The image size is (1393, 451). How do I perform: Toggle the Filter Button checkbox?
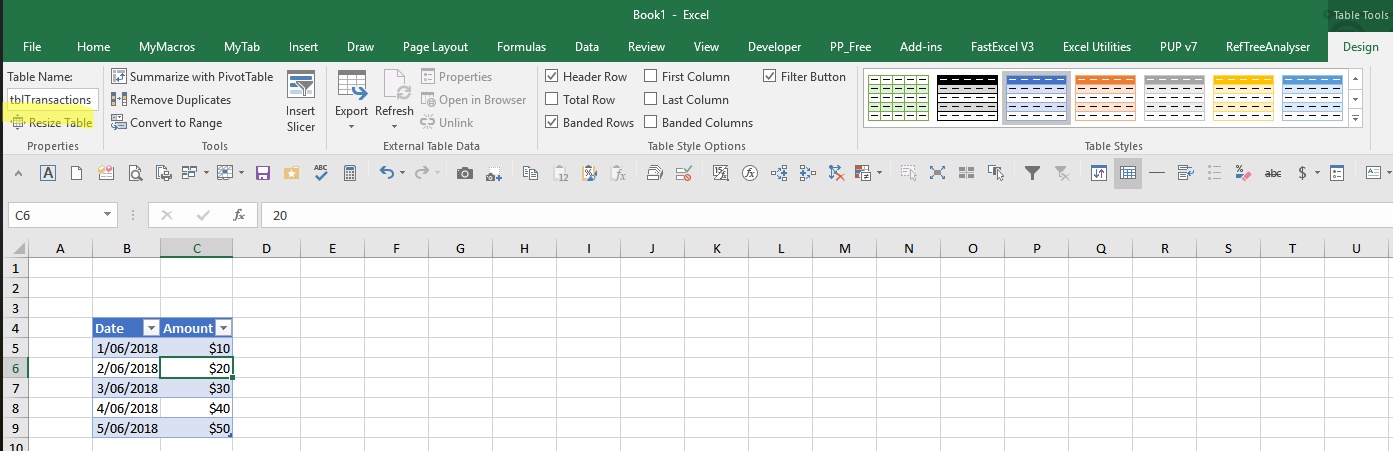(770, 76)
